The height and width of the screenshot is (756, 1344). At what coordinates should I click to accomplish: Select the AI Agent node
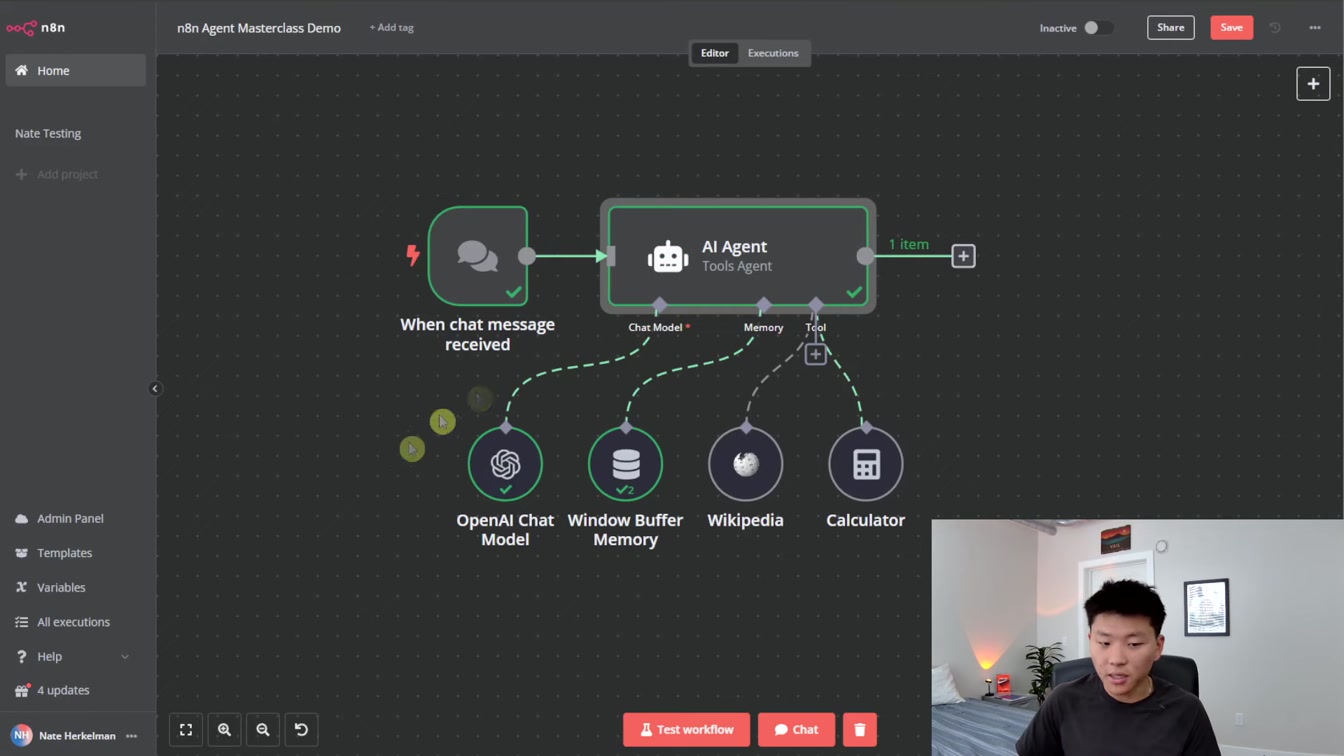tap(738, 256)
